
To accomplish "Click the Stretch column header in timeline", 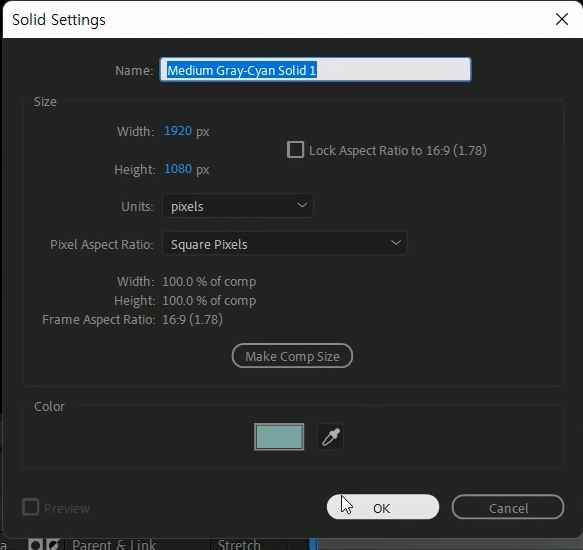I will click(x=239, y=545).
